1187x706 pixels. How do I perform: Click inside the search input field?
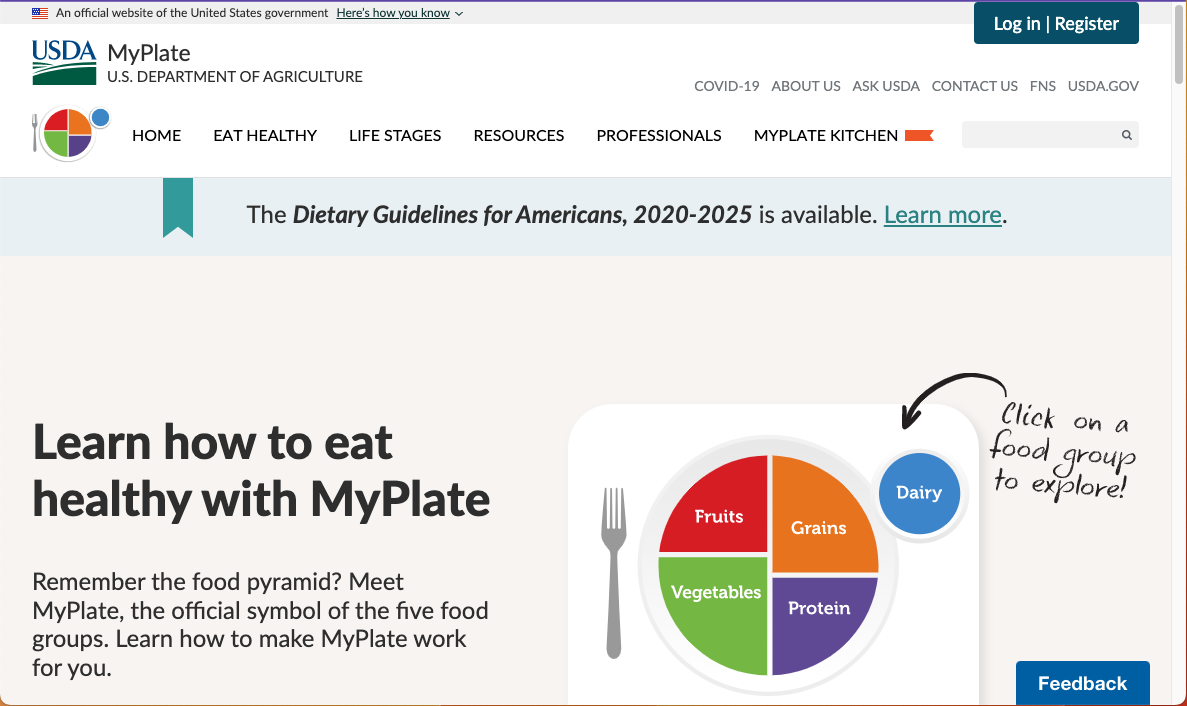point(1038,135)
